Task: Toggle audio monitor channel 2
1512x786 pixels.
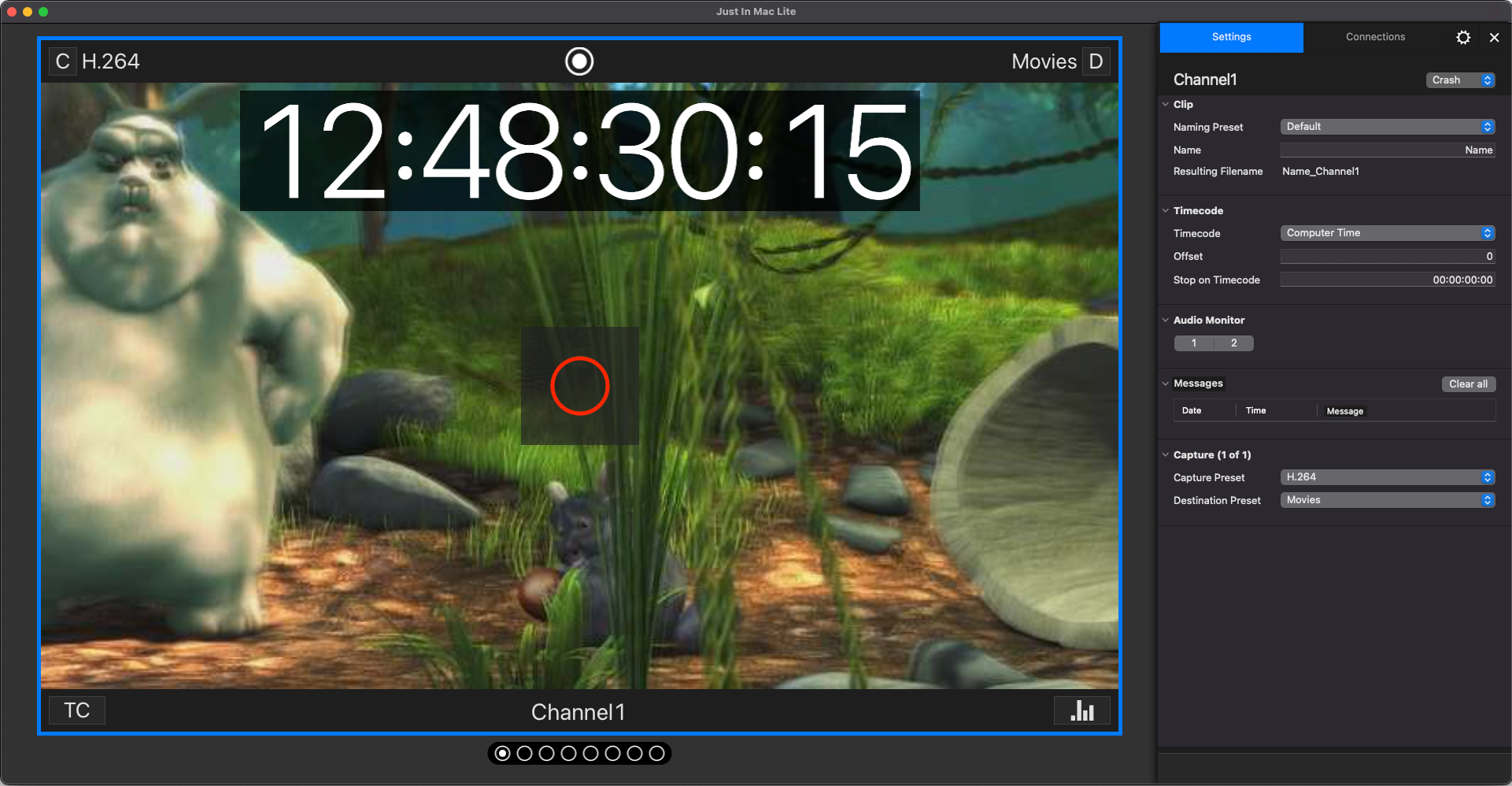Action: 1234,343
